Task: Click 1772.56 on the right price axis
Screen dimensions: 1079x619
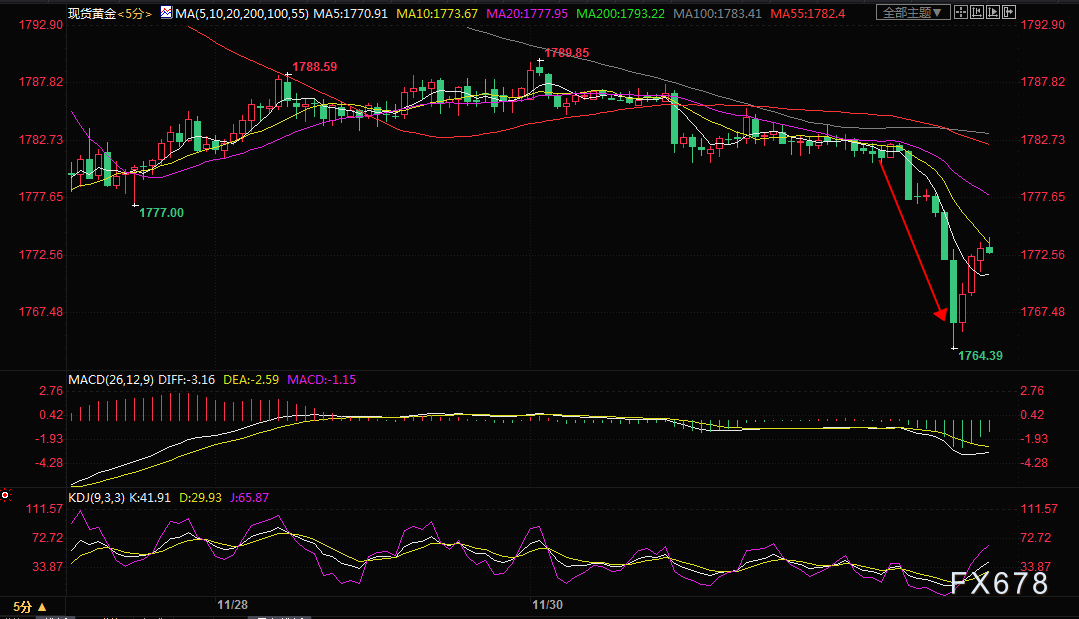Action: [x=1043, y=254]
